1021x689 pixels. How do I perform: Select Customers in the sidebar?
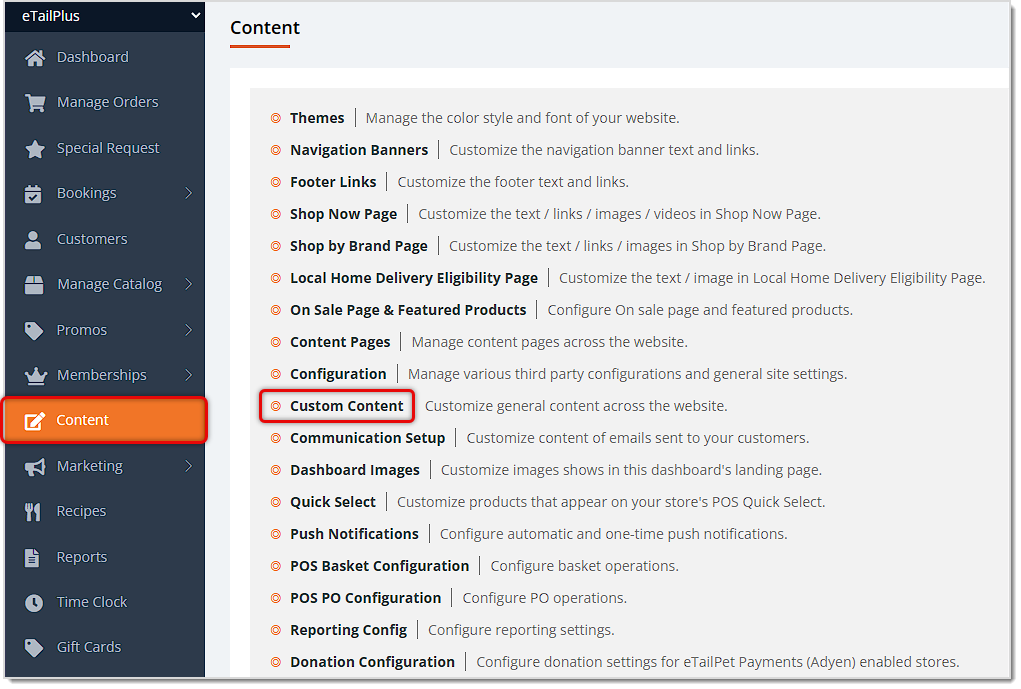pos(92,239)
